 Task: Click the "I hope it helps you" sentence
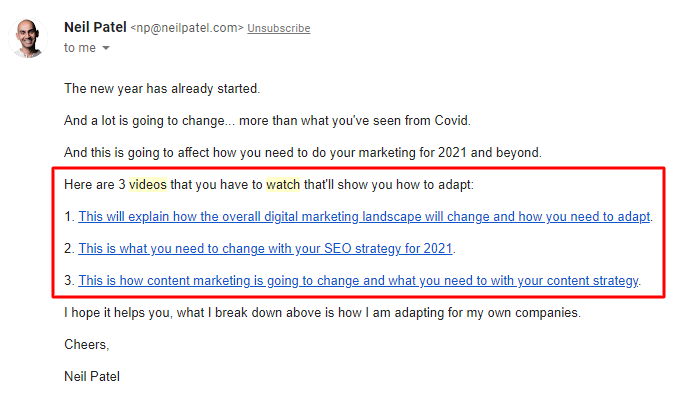tap(322, 313)
